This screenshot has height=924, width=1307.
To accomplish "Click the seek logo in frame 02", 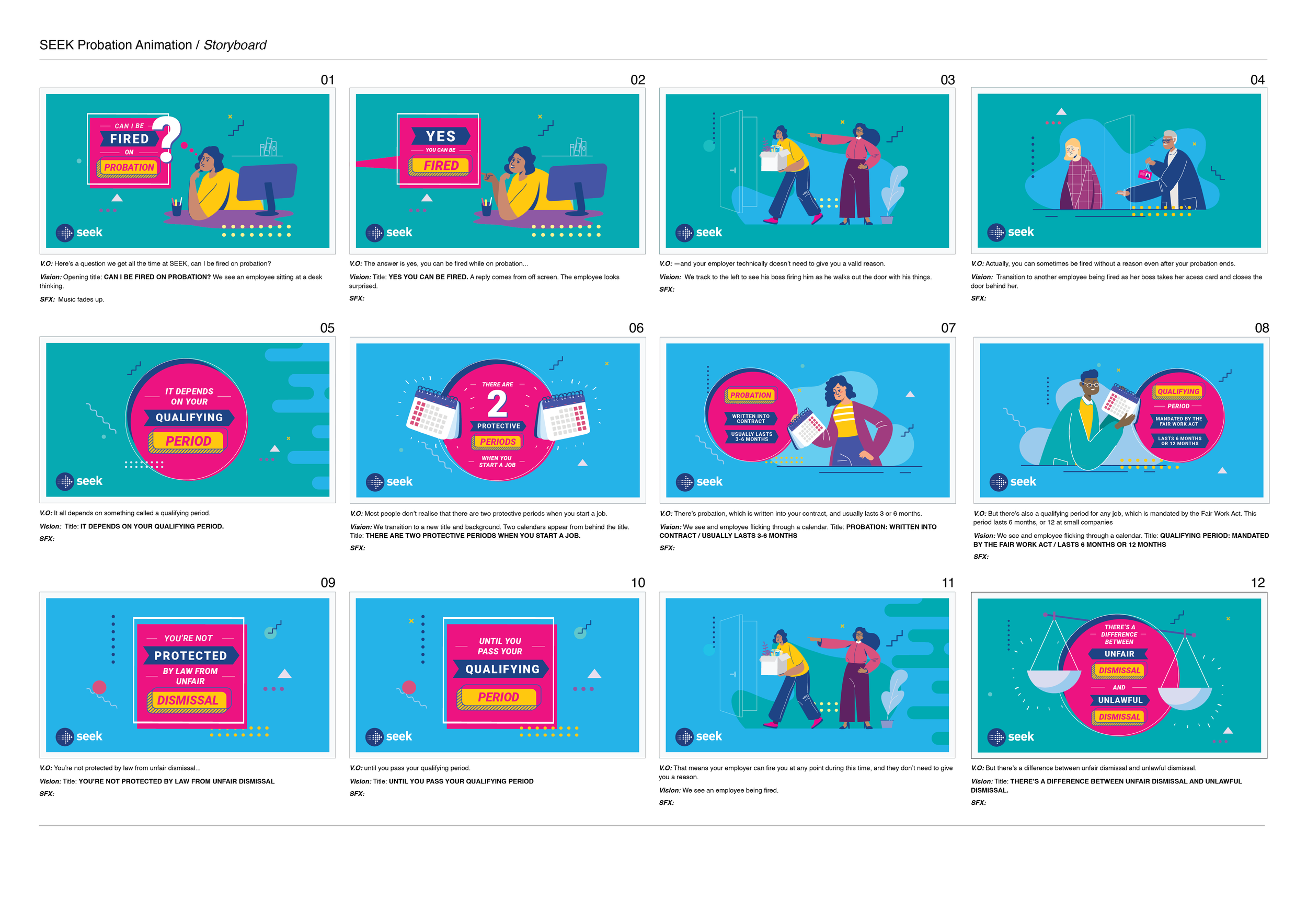I will coord(389,232).
